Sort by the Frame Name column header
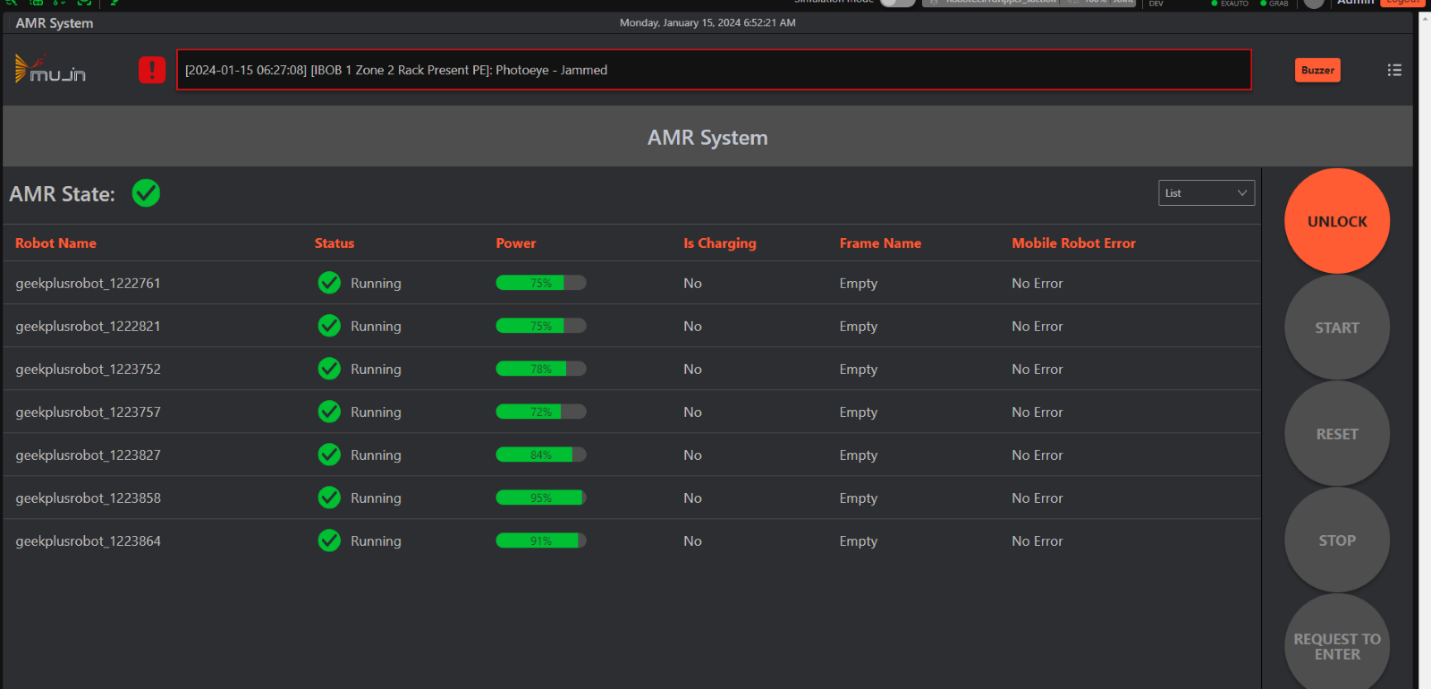This screenshot has height=689, width=1431. (x=880, y=243)
